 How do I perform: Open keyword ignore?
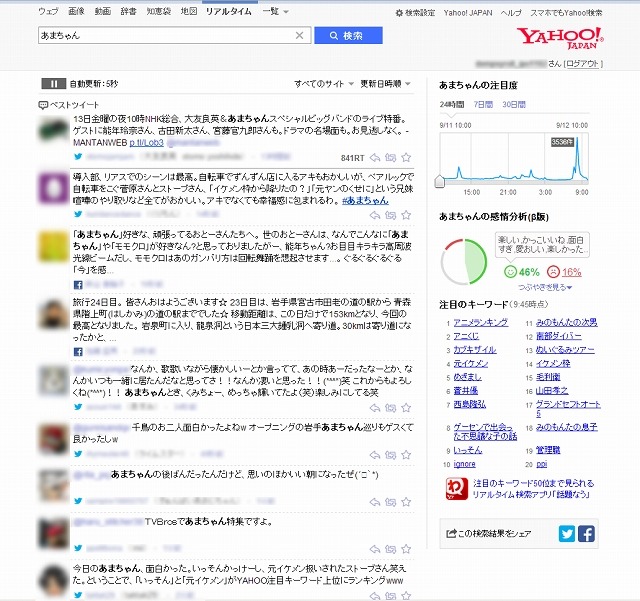464,464
